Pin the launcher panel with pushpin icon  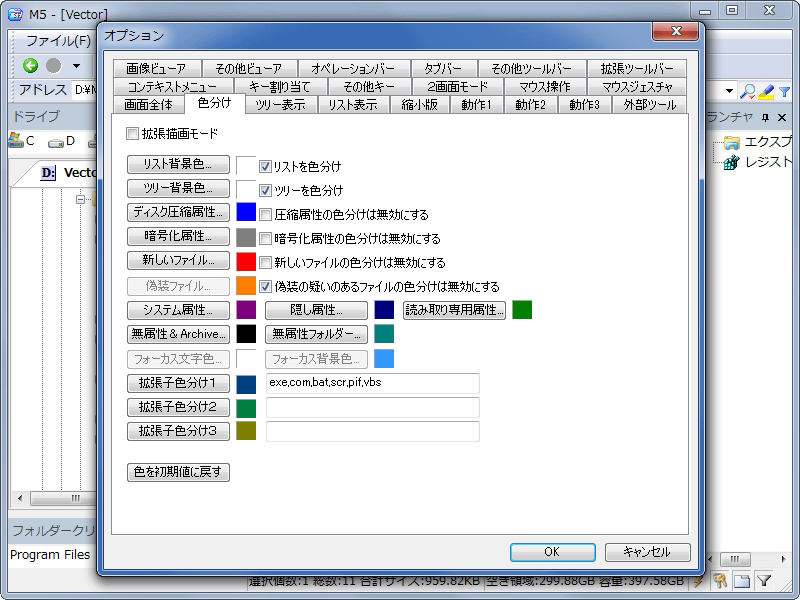pos(765,117)
